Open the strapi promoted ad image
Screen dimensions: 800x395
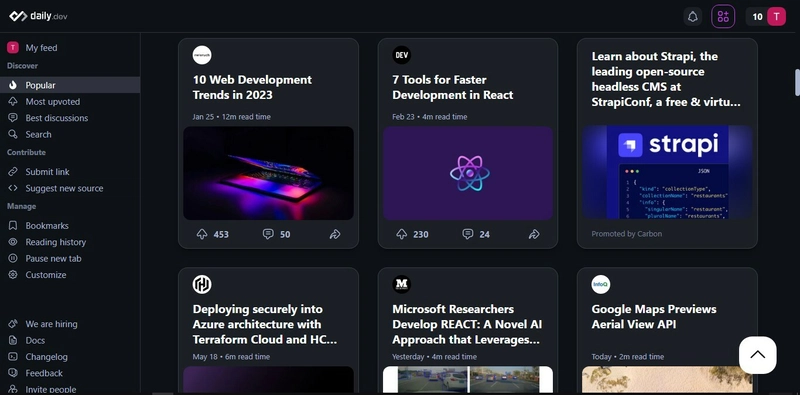667,172
